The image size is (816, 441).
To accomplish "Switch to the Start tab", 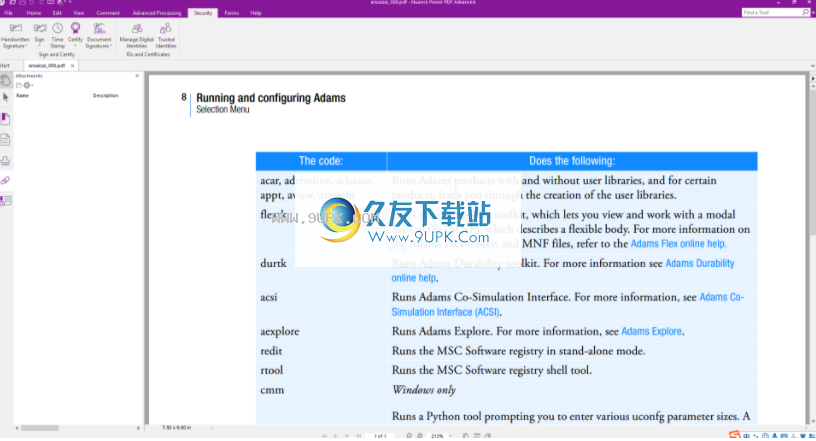I will (5, 66).
